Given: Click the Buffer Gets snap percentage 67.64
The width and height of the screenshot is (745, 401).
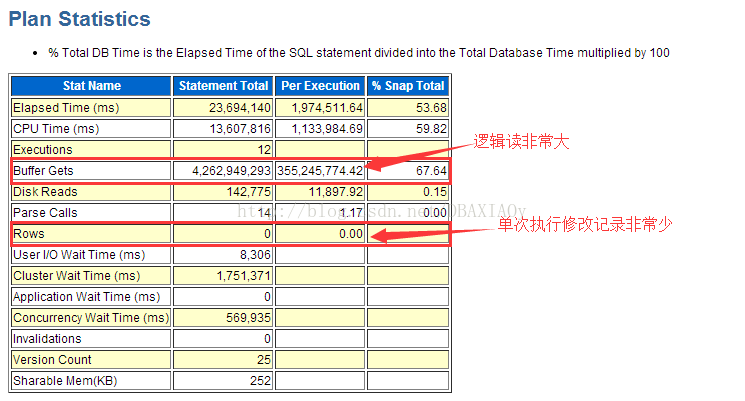Looking at the screenshot, I should click(431, 171).
